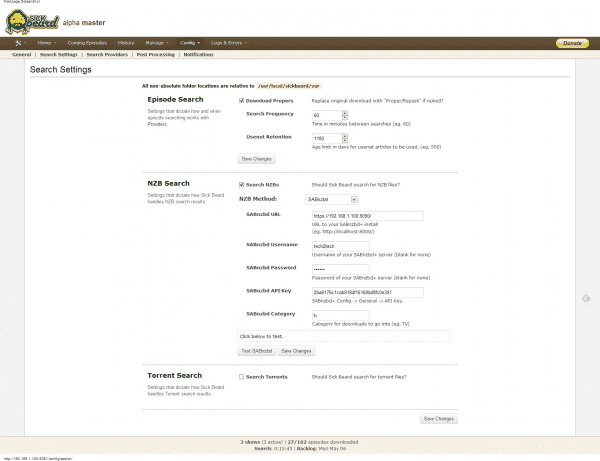Expand the Manage menu
Image resolution: width=600 pixels, height=461 pixels.
click(x=157, y=43)
